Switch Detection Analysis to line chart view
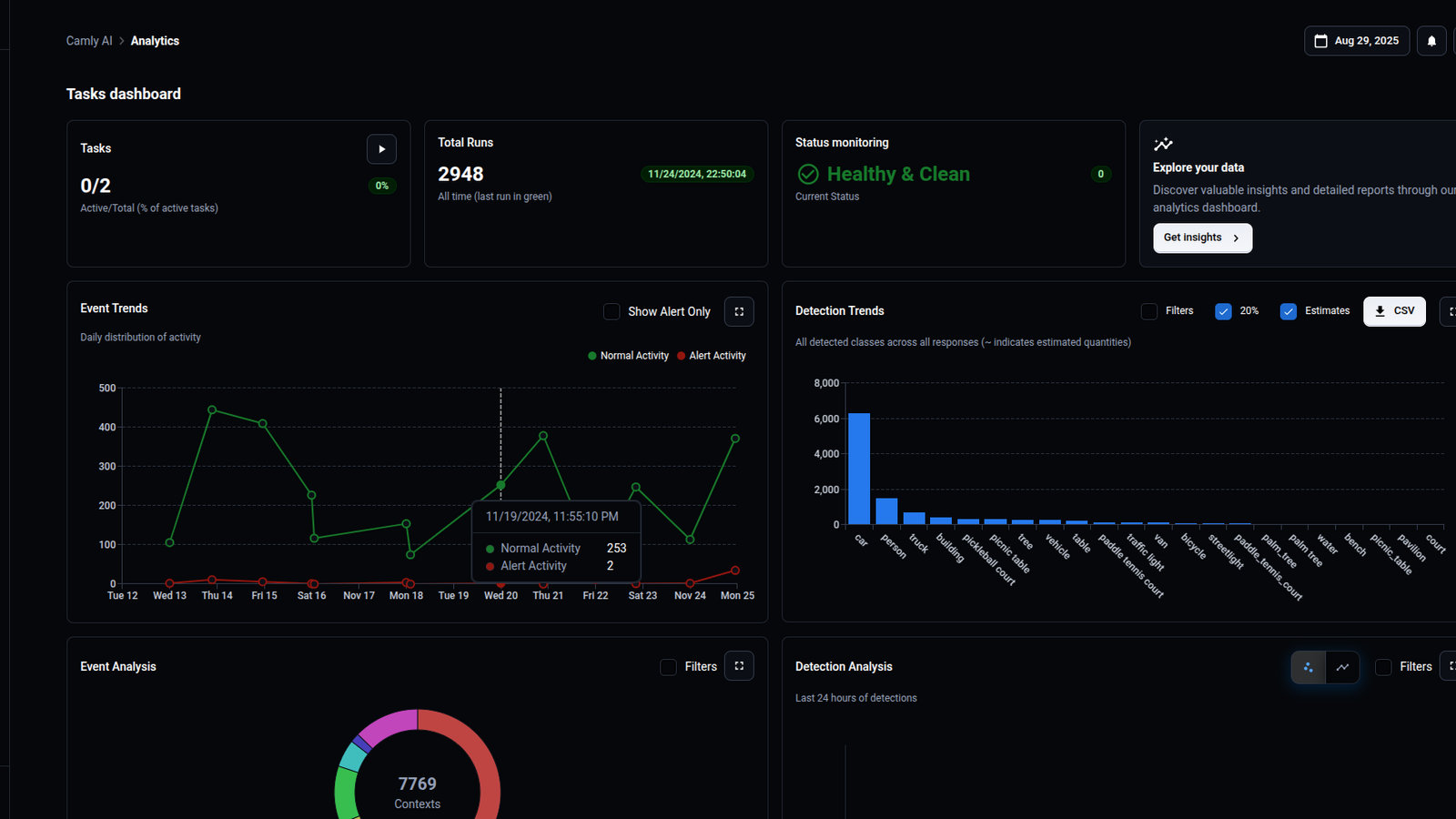Image resolution: width=1456 pixels, height=819 pixels. coord(1342,667)
